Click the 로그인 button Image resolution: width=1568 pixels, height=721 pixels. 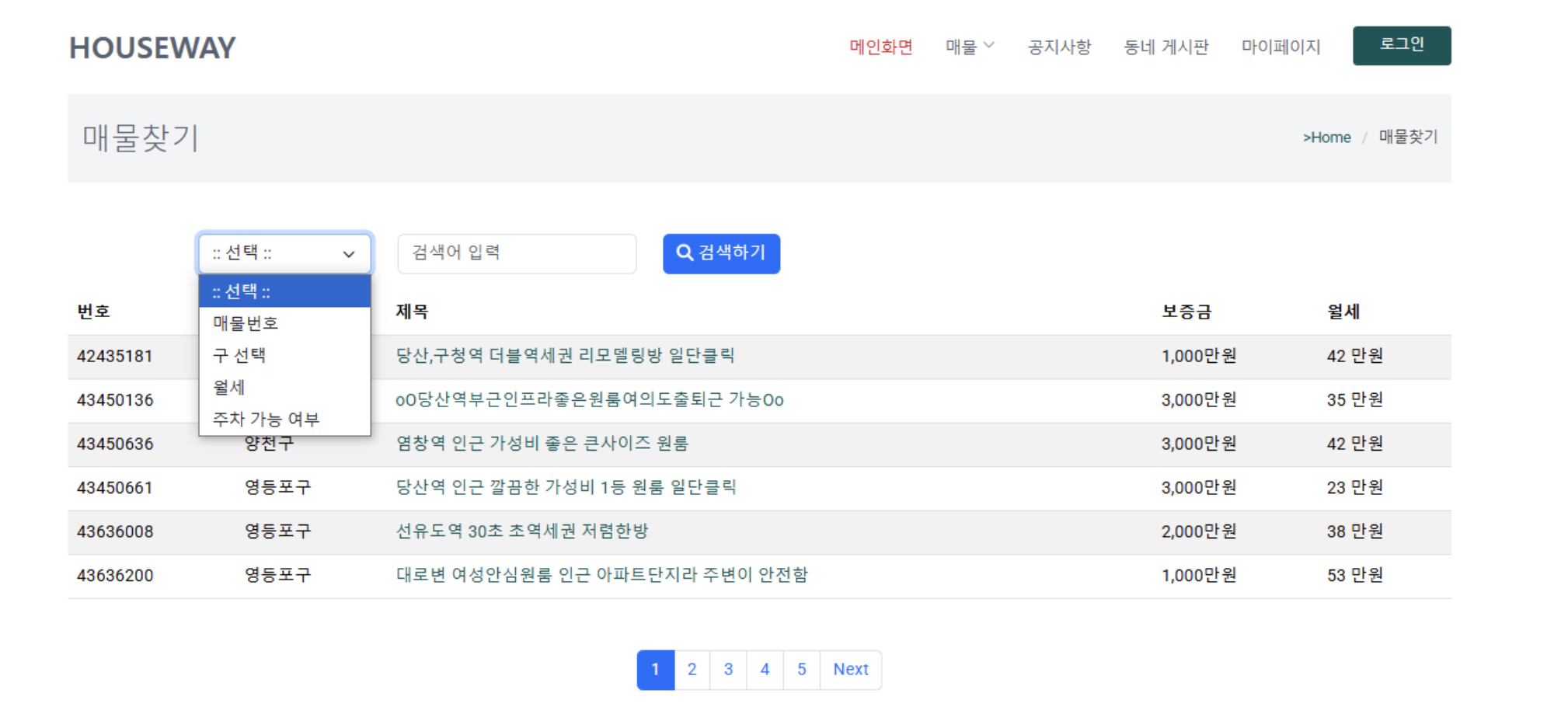[1402, 44]
